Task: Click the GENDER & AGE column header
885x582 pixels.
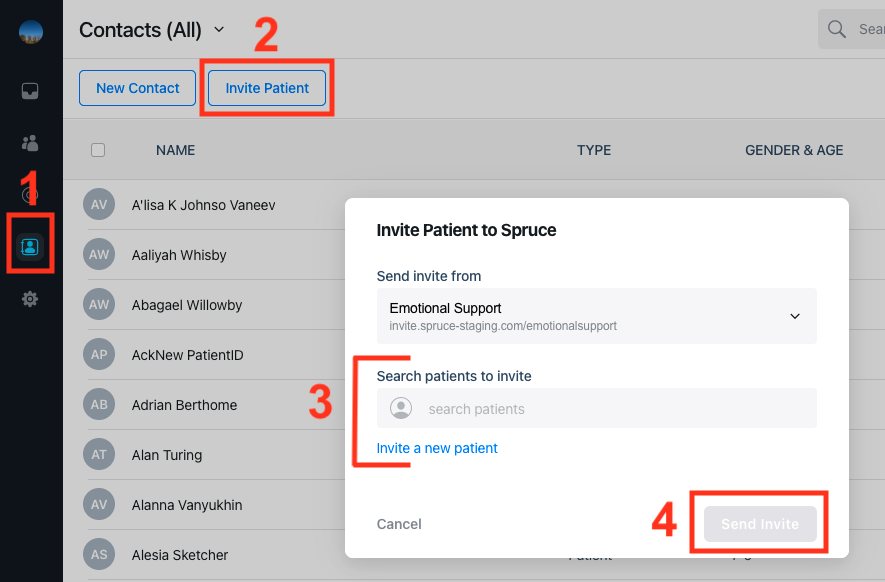Action: pyautogui.click(x=794, y=150)
